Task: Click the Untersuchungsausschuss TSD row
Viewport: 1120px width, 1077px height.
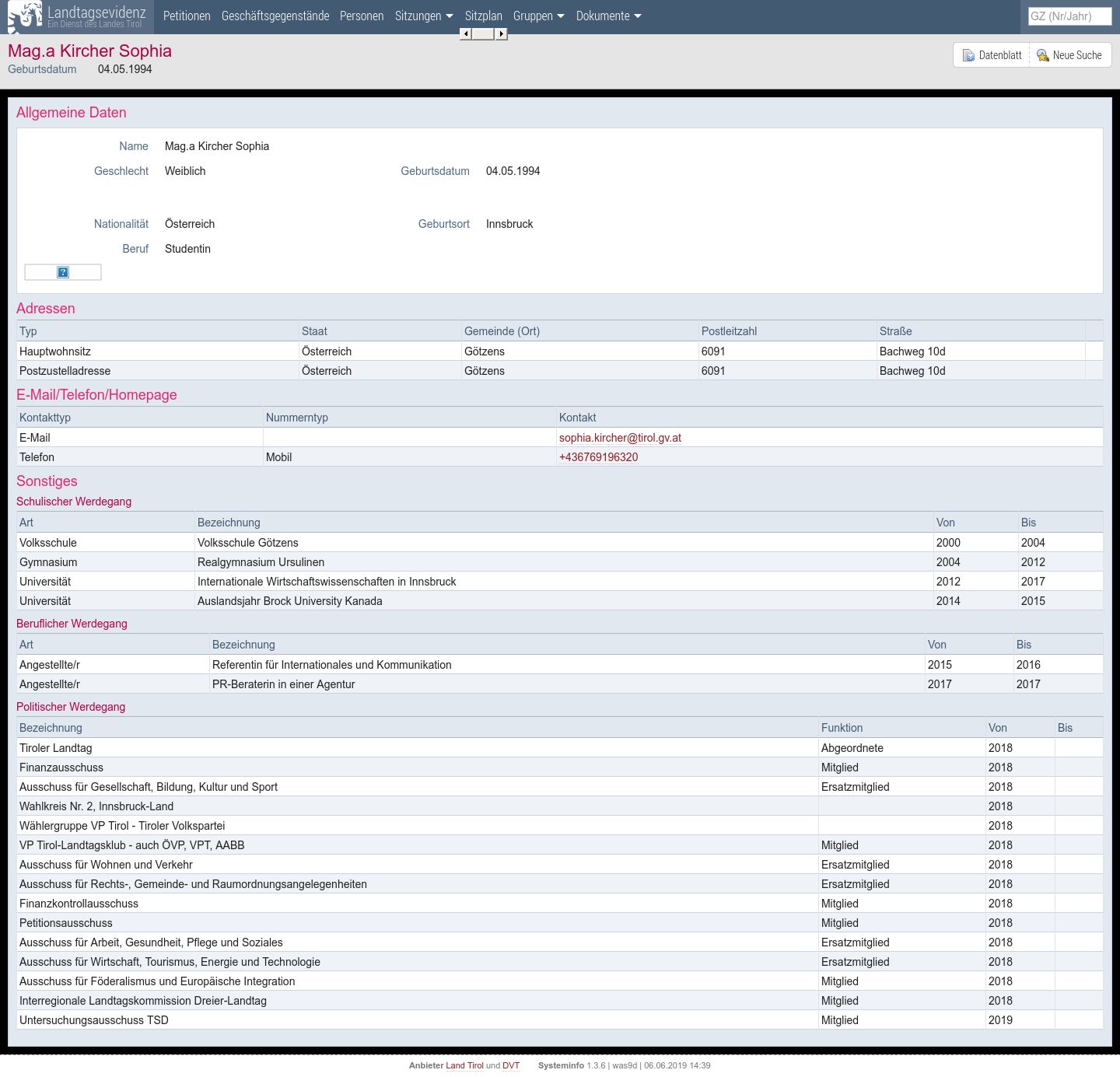Action: [x=559, y=1020]
